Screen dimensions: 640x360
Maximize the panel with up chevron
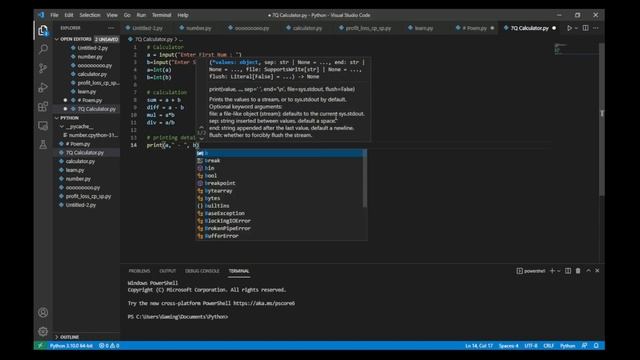588,271
